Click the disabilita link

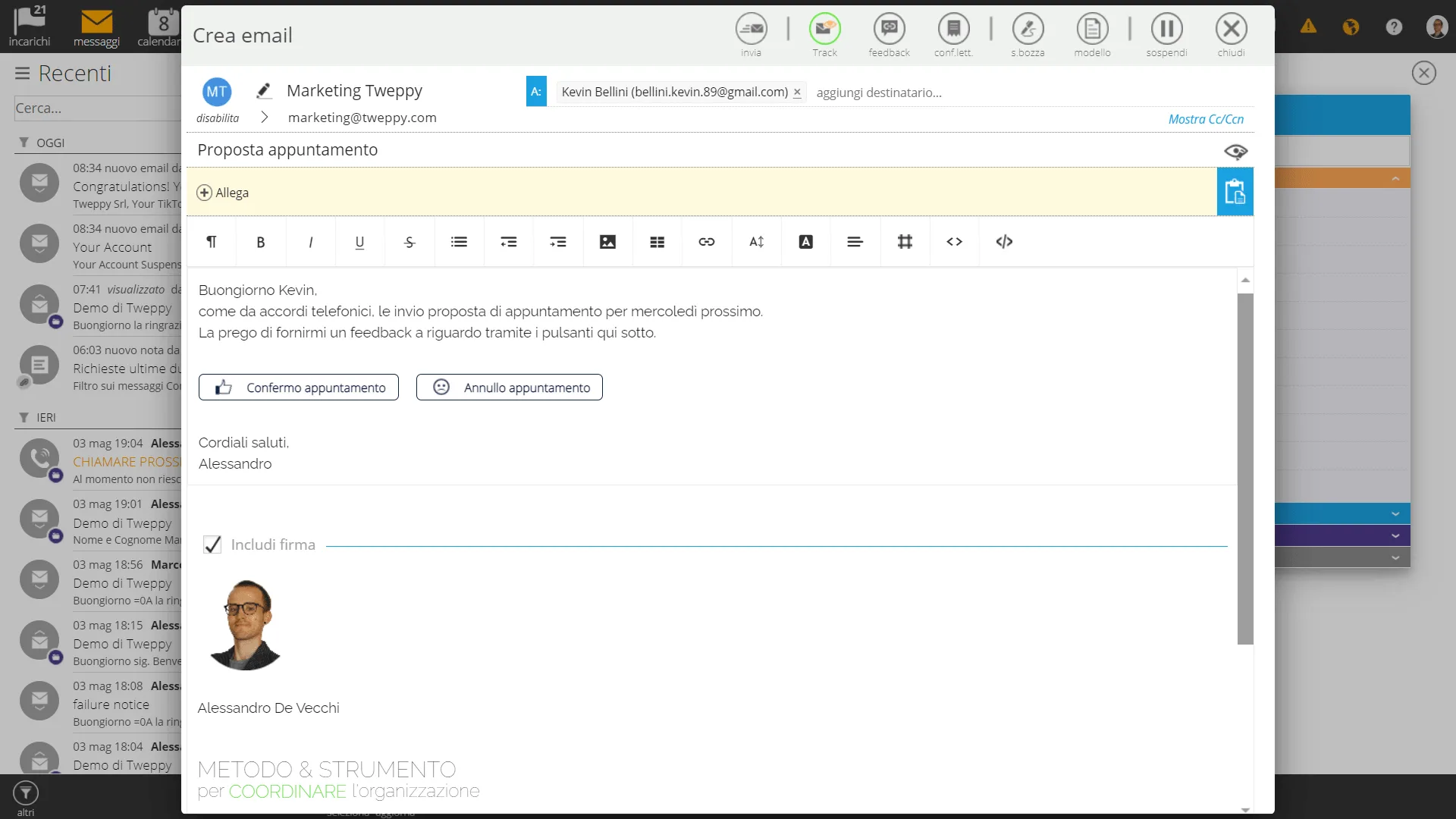tap(218, 118)
